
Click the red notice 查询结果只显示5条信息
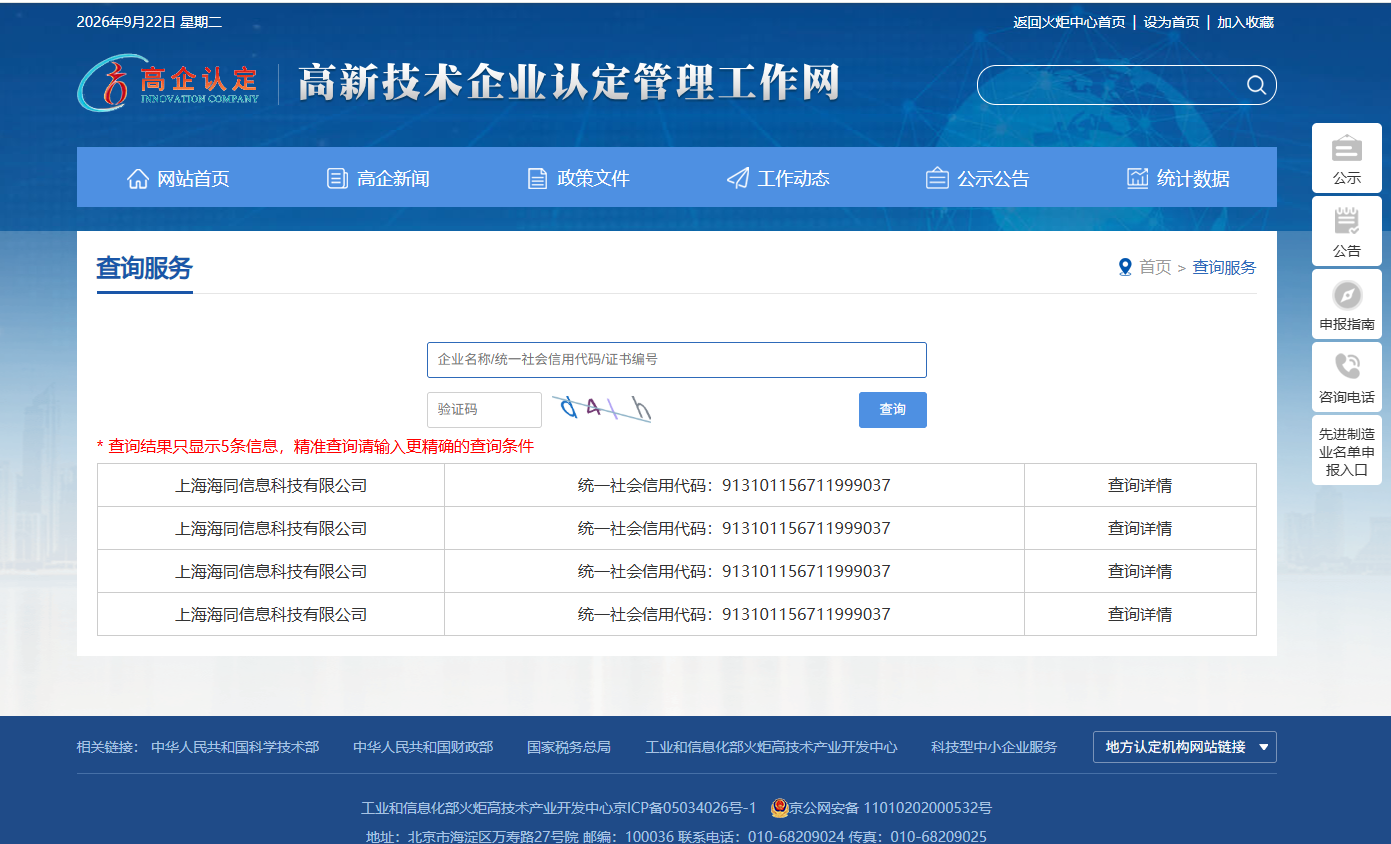(315, 446)
